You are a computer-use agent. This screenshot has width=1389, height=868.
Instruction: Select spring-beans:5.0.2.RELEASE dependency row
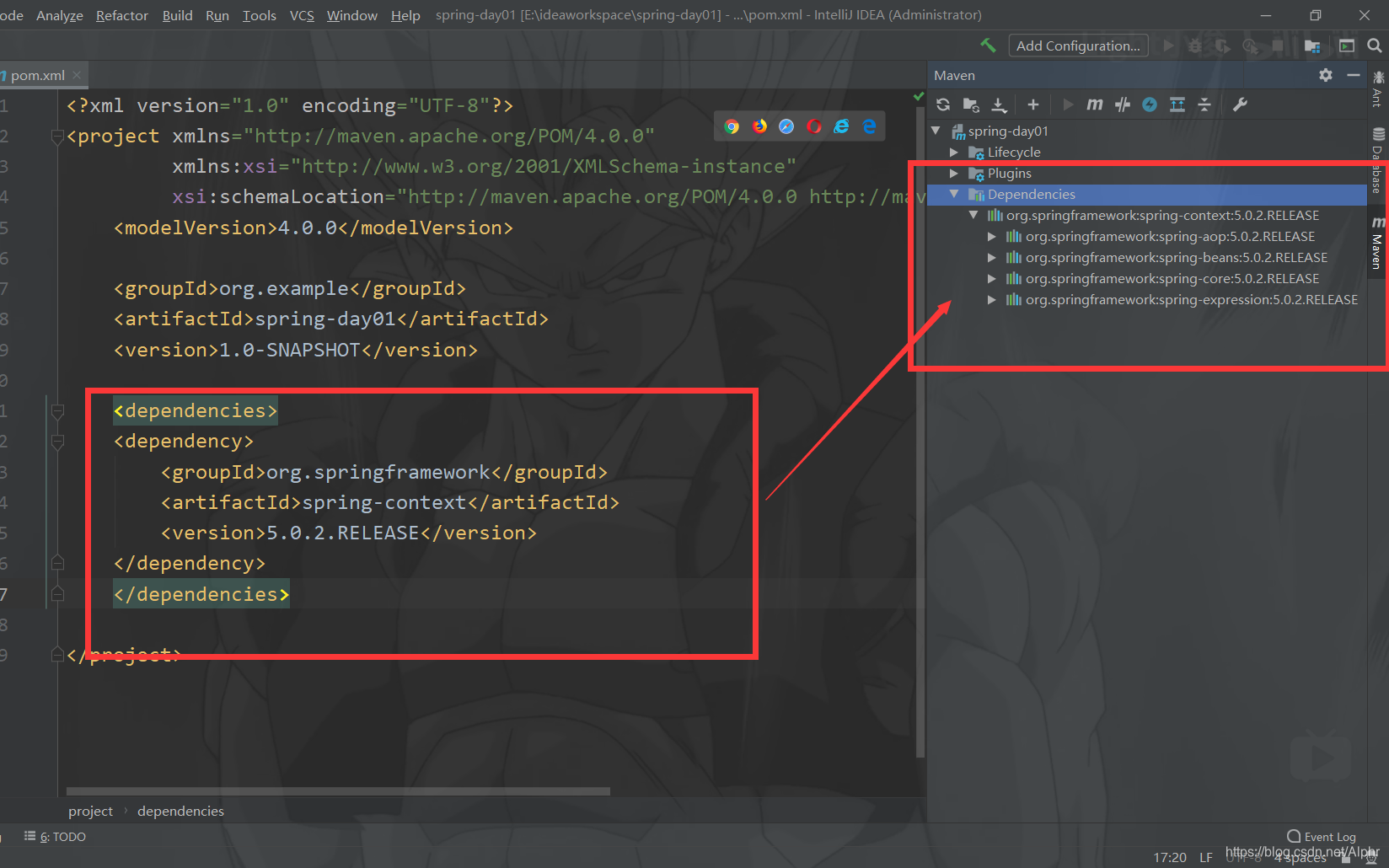coord(1146,257)
